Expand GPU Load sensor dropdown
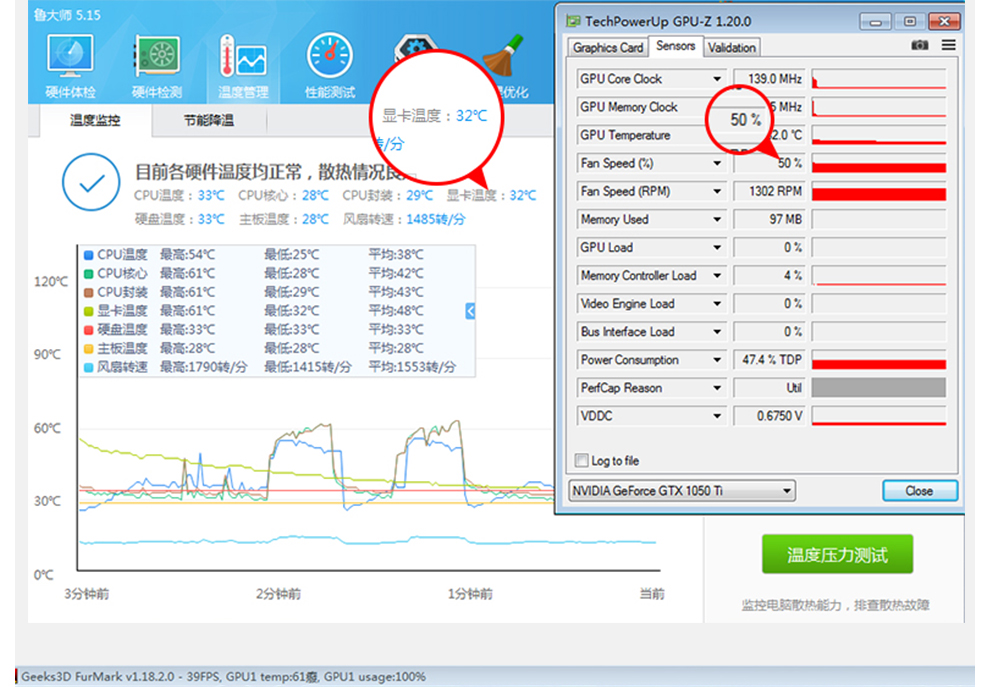 point(717,248)
